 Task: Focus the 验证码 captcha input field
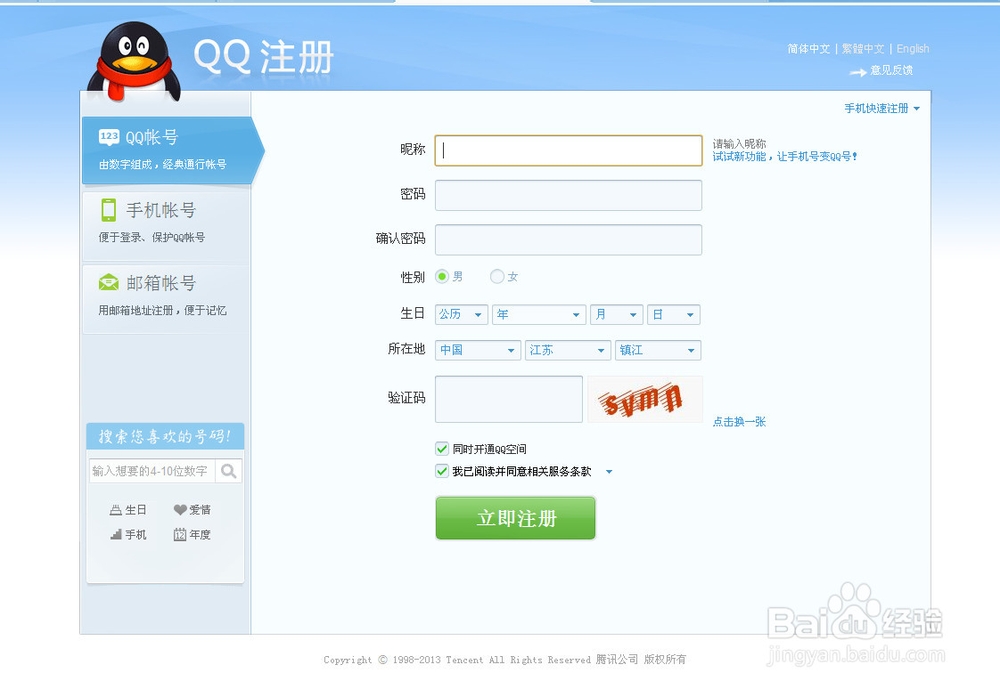509,399
